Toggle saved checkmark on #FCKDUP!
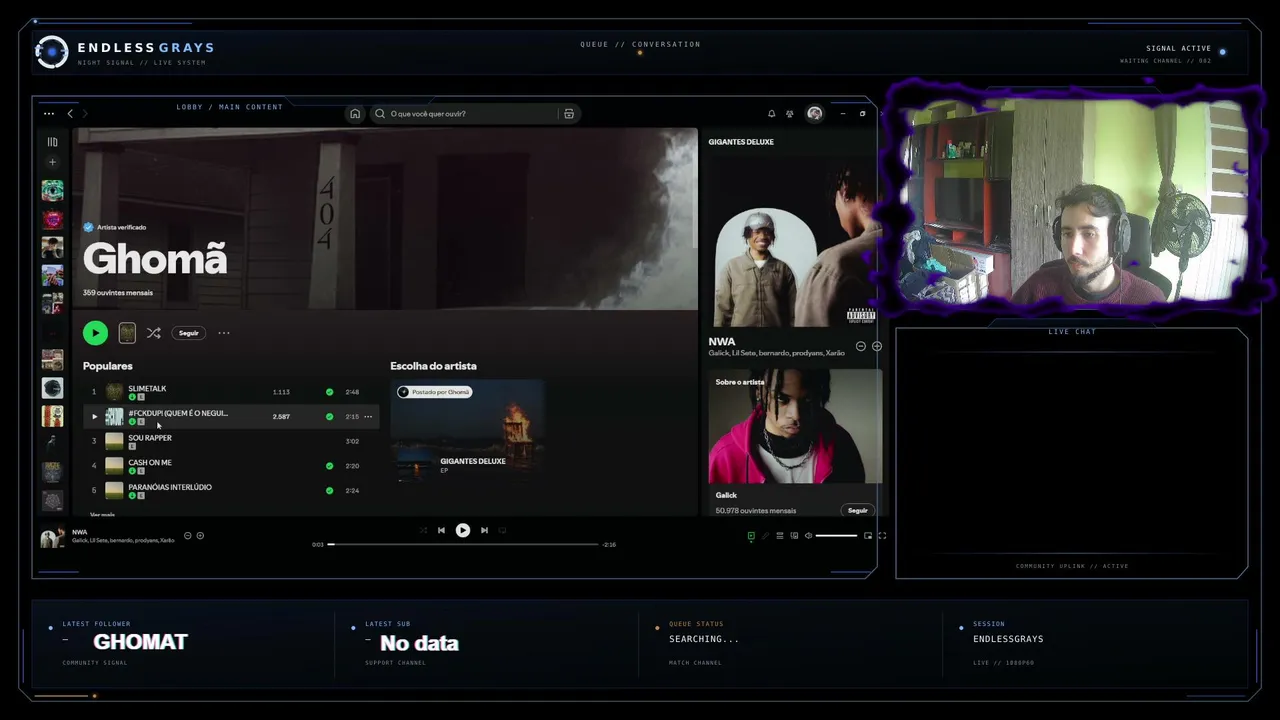Viewport: 1280px width, 720px height. point(330,416)
